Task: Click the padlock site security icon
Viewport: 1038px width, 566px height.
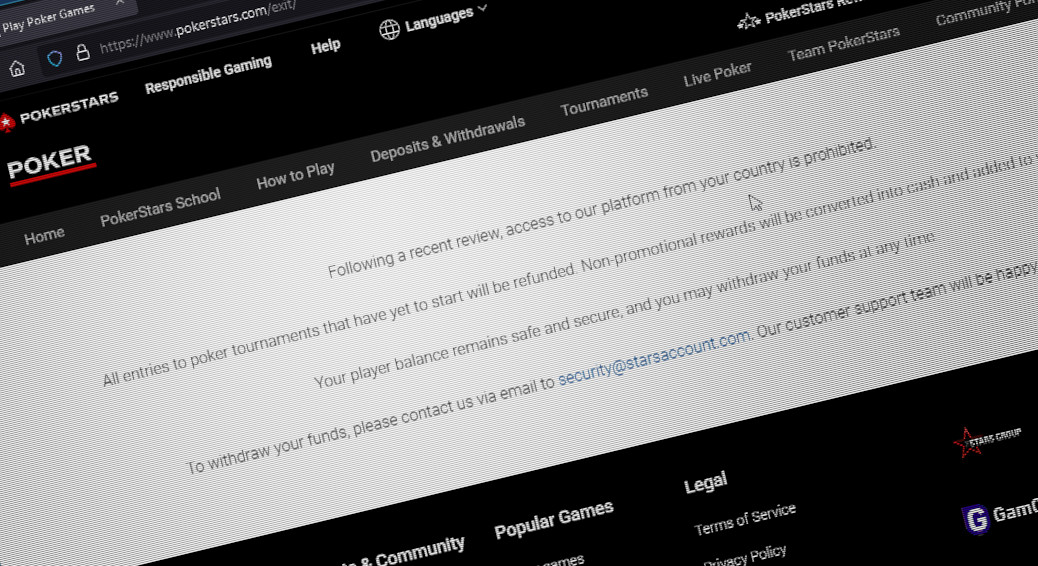Action: [83, 53]
